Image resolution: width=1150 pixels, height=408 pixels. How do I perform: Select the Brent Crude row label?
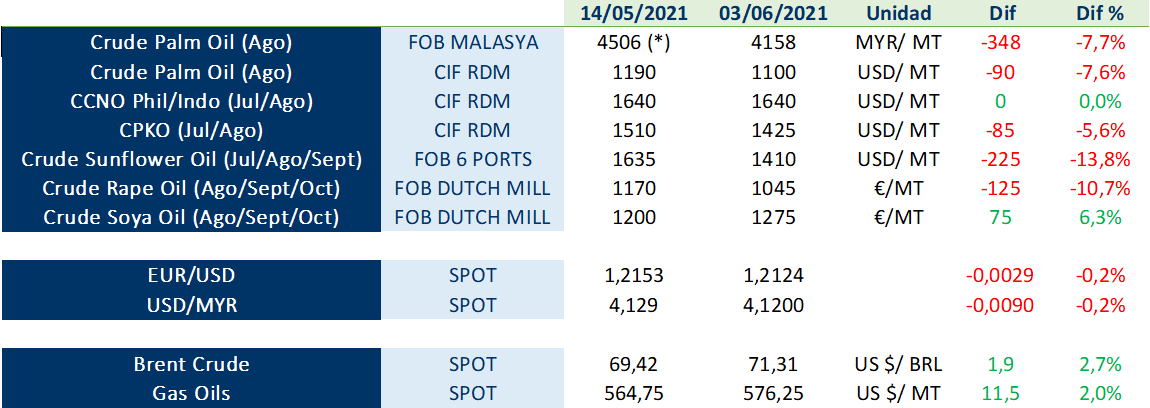(191, 364)
